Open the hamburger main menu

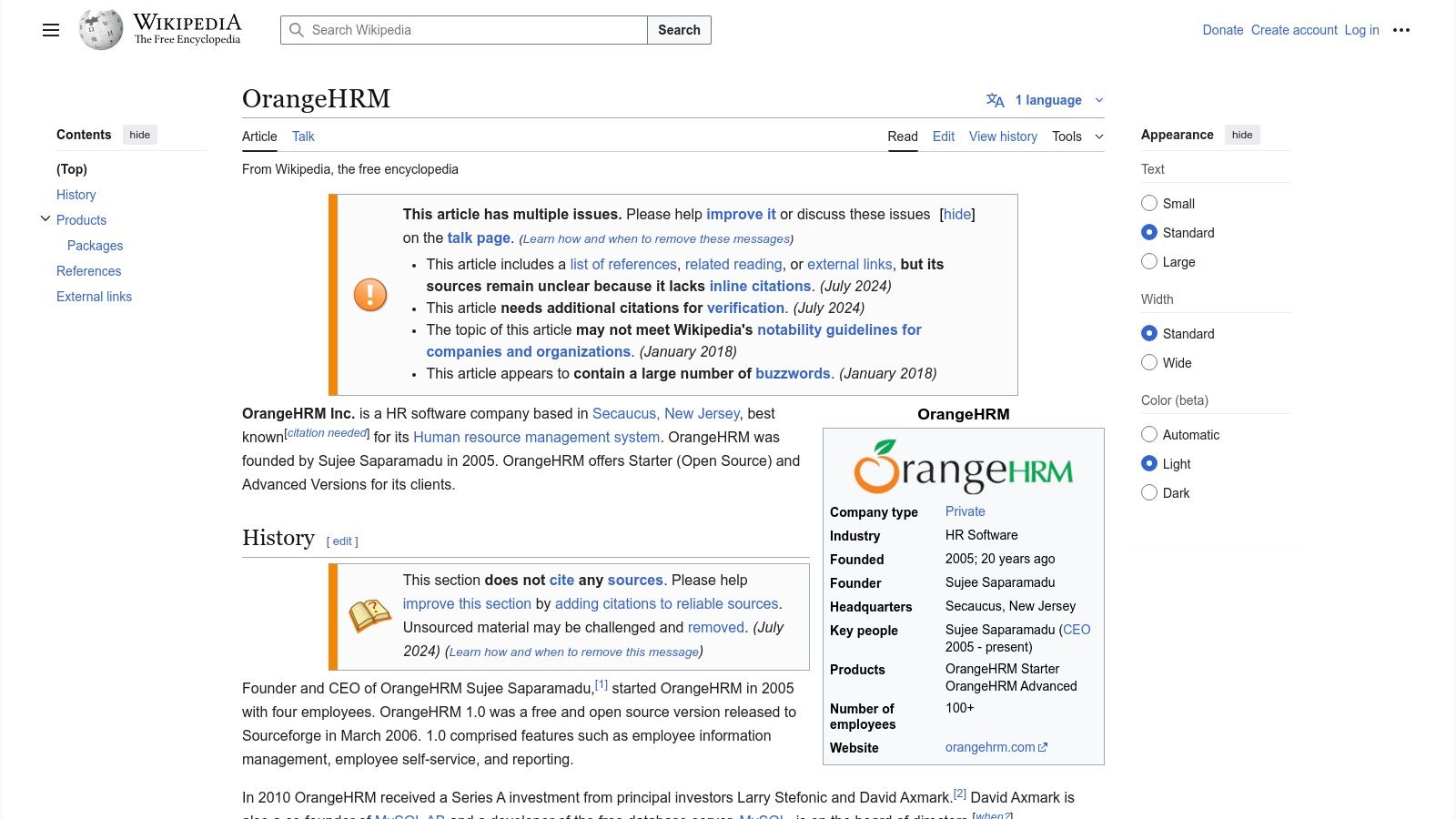51,30
